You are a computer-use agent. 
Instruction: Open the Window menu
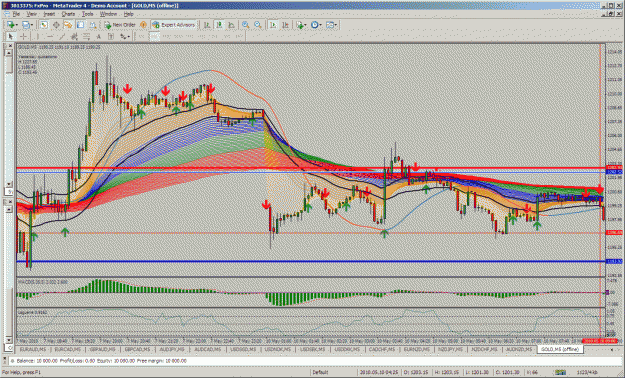108,14
